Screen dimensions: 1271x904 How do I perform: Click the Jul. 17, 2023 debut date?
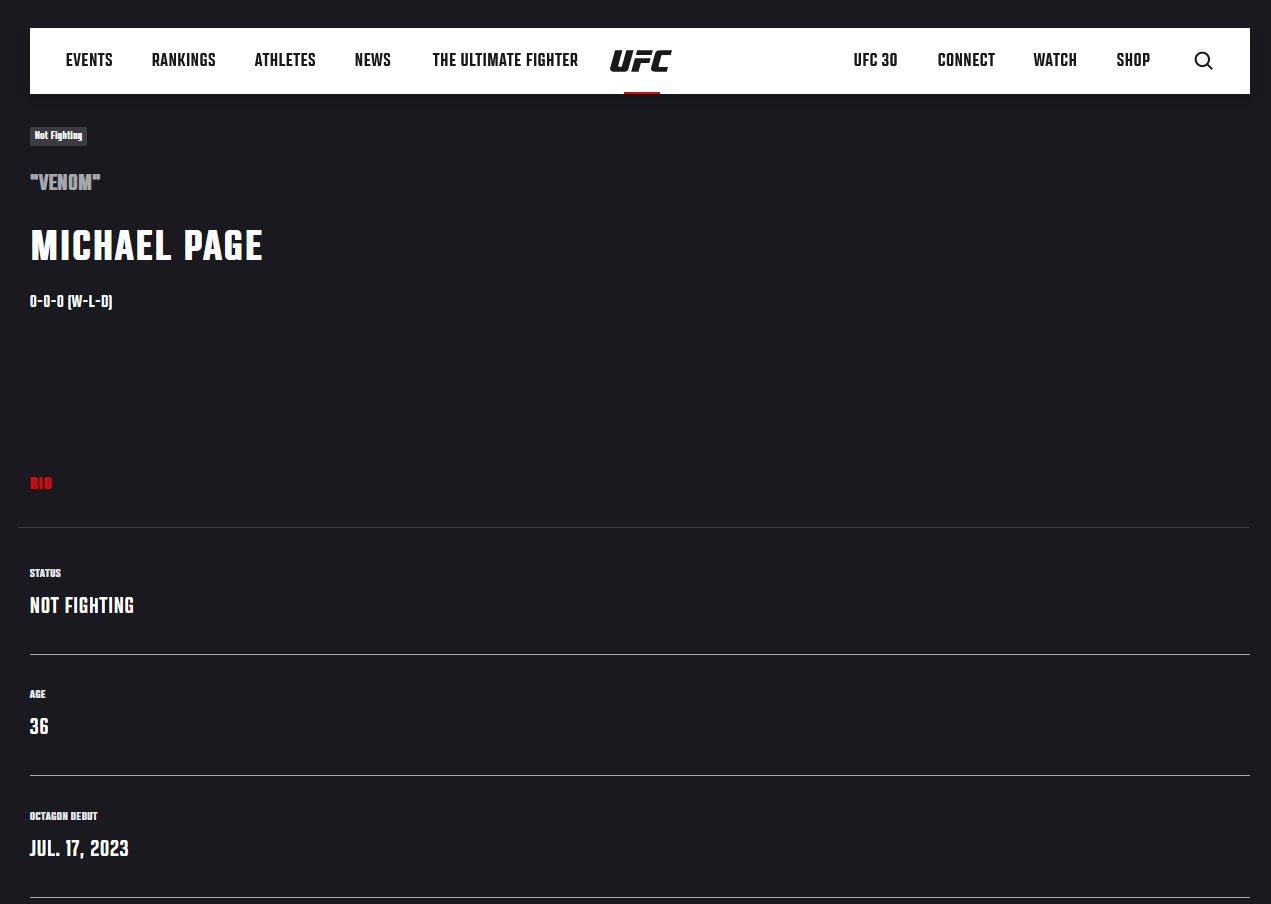[79, 849]
